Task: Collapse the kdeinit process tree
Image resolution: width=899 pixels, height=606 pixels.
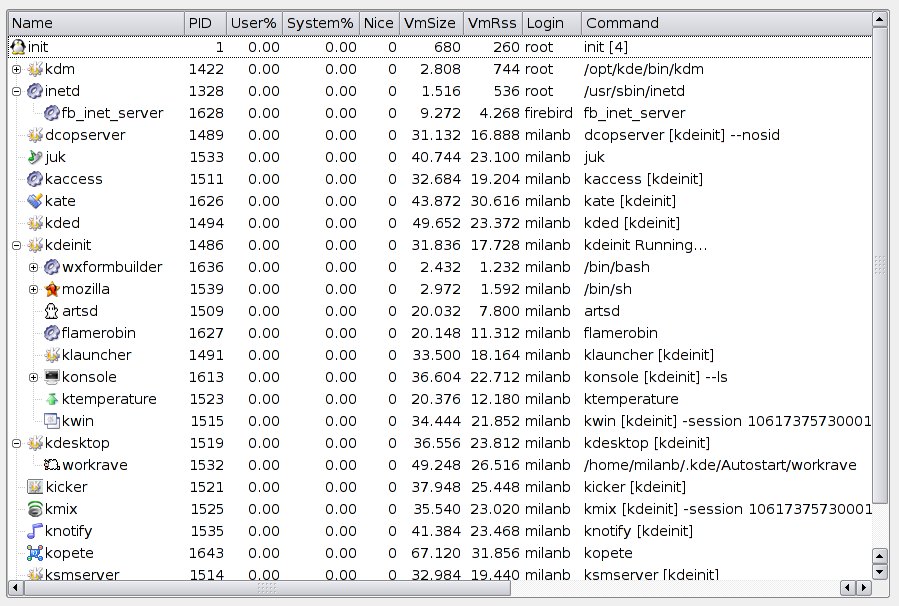Action: tap(16, 245)
